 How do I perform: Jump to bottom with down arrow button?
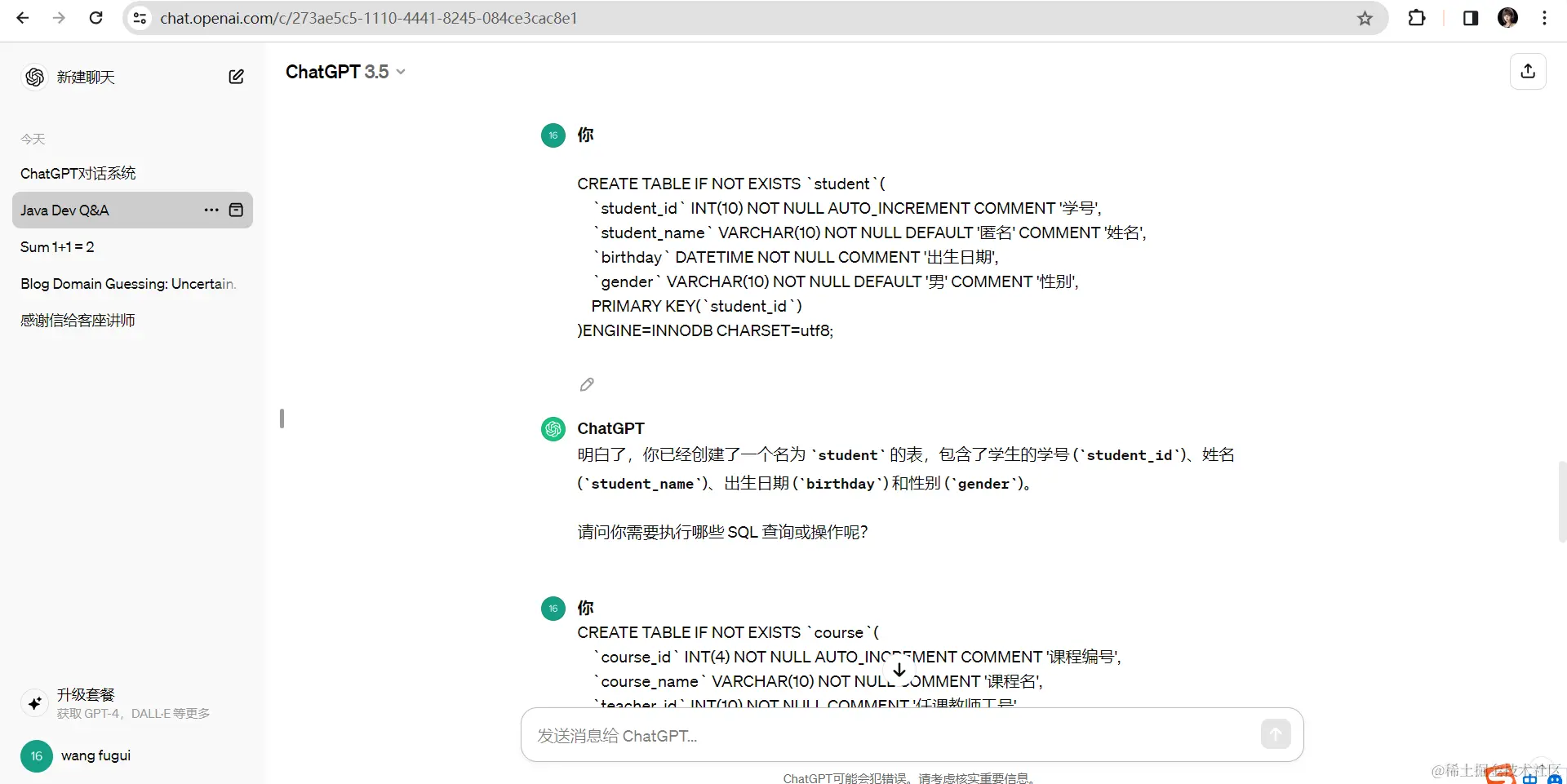pyautogui.click(x=899, y=670)
